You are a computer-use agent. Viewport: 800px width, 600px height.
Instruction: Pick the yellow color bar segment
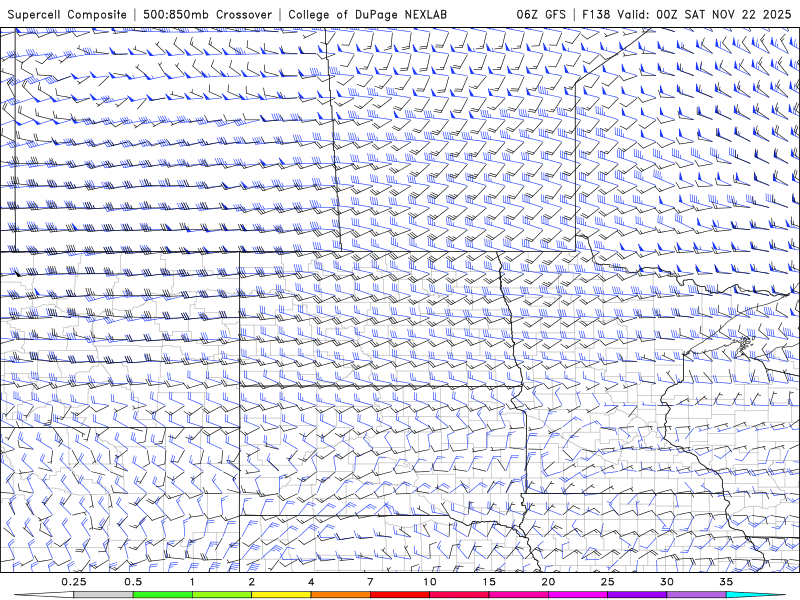pos(281,594)
